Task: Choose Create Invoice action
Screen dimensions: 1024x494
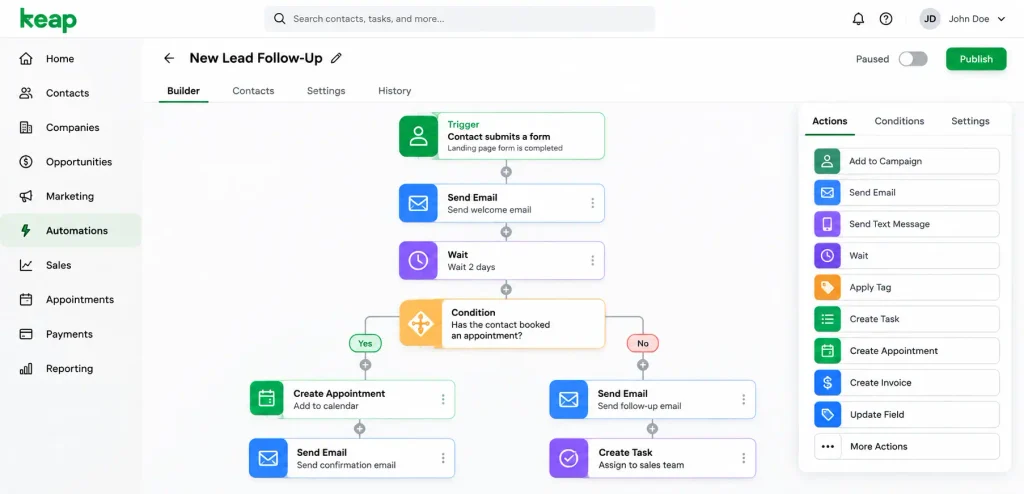Action: (x=906, y=383)
